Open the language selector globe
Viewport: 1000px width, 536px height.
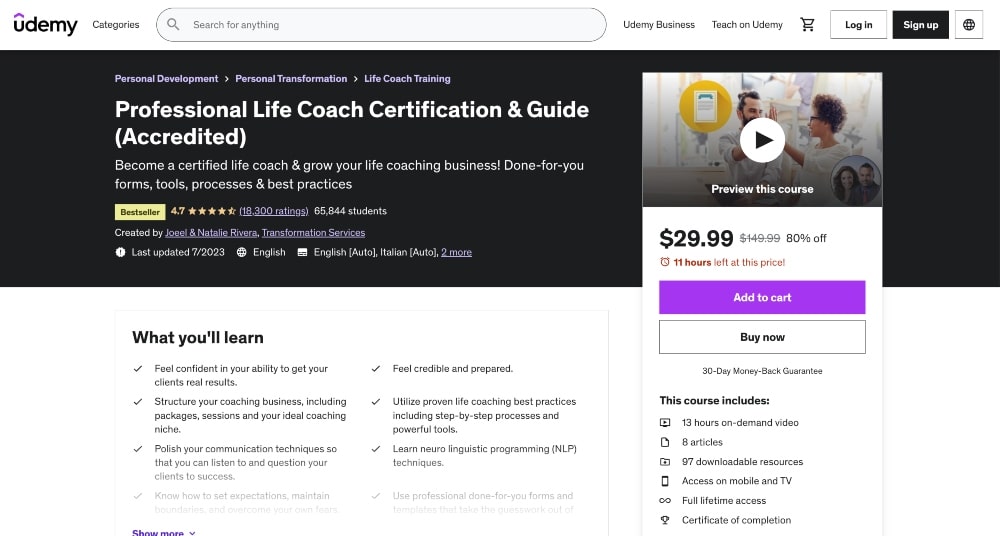[x=968, y=25]
